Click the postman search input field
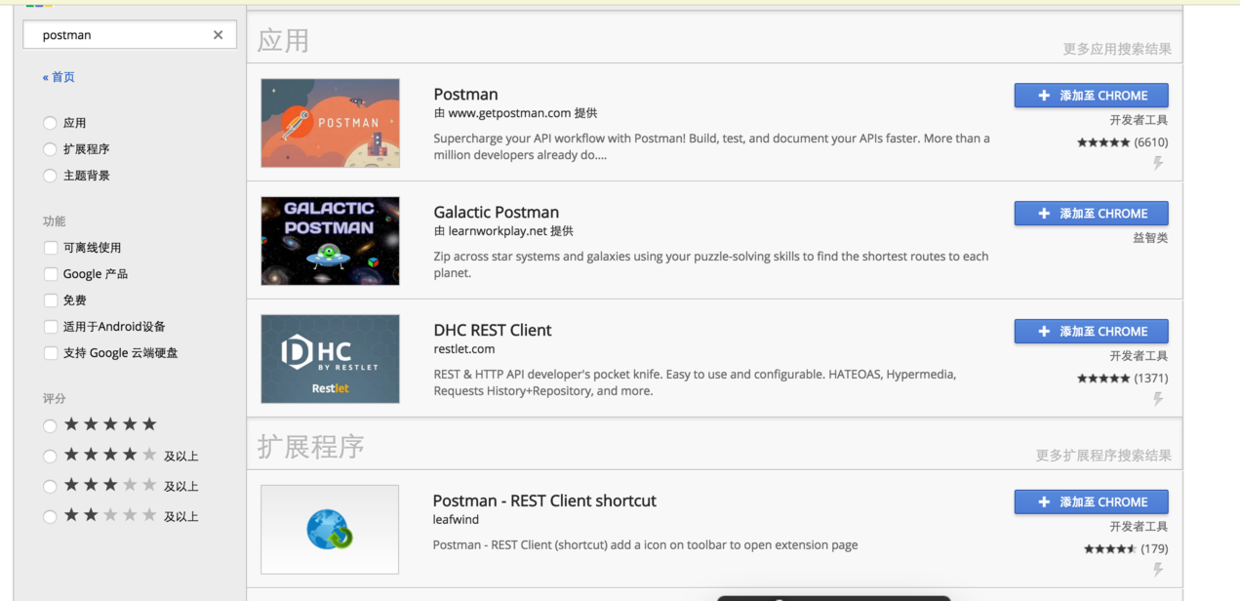This screenshot has width=1240, height=601. tap(130, 35)
